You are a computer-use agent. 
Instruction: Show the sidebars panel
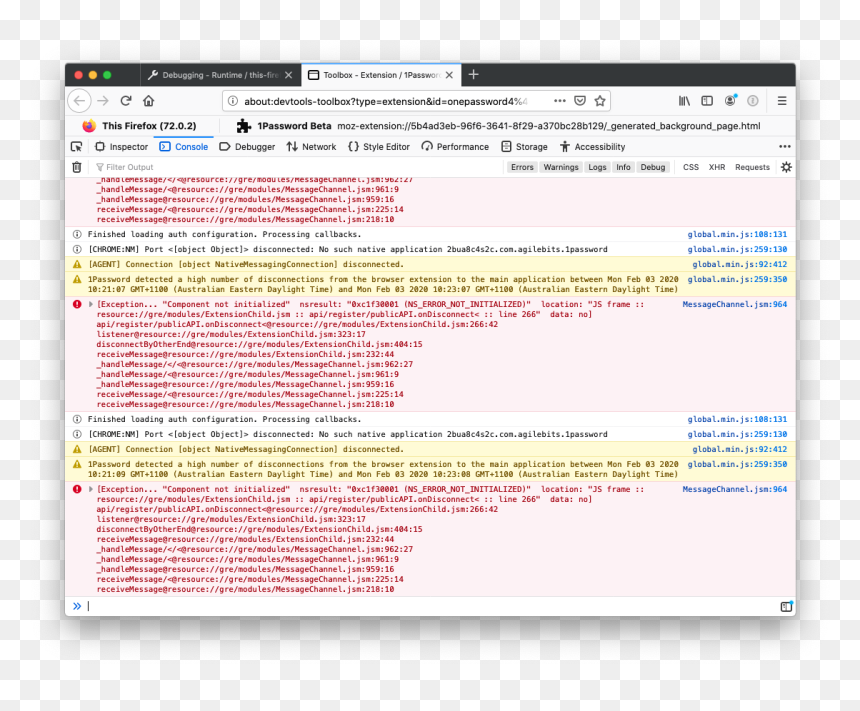tap(707, 101)
